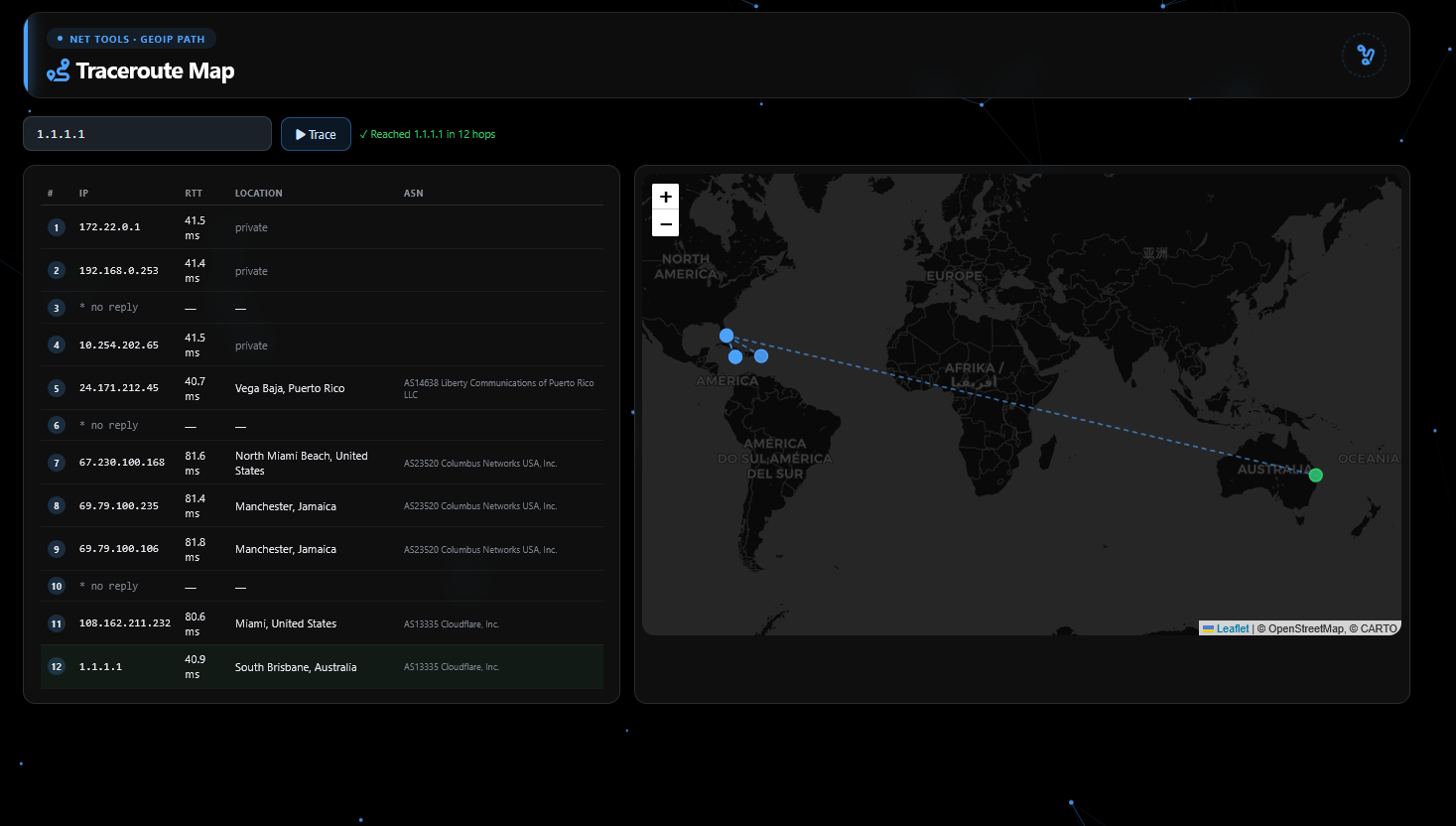Select hop 10 number badge
Image resolution: width=1456 pixels, height=826 pixels.
pyautogui.click(x=57, y=586)
